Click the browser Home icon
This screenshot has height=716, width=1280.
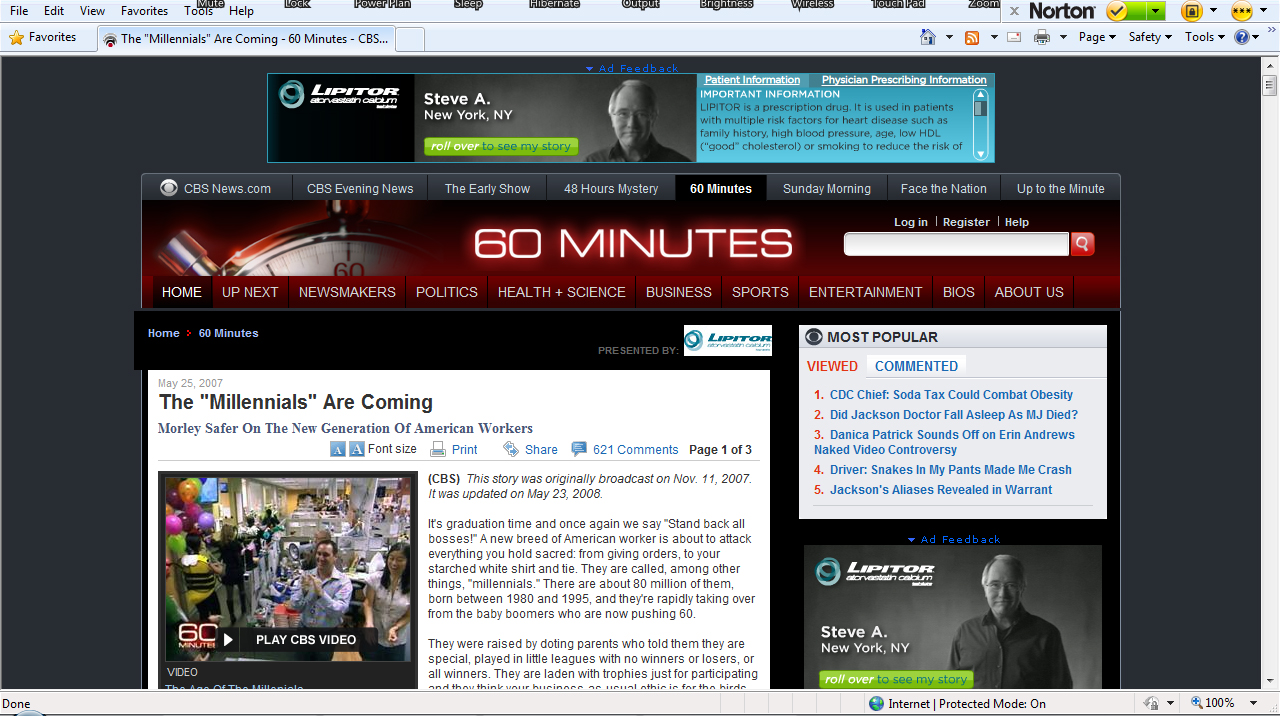tap(928, 37)
